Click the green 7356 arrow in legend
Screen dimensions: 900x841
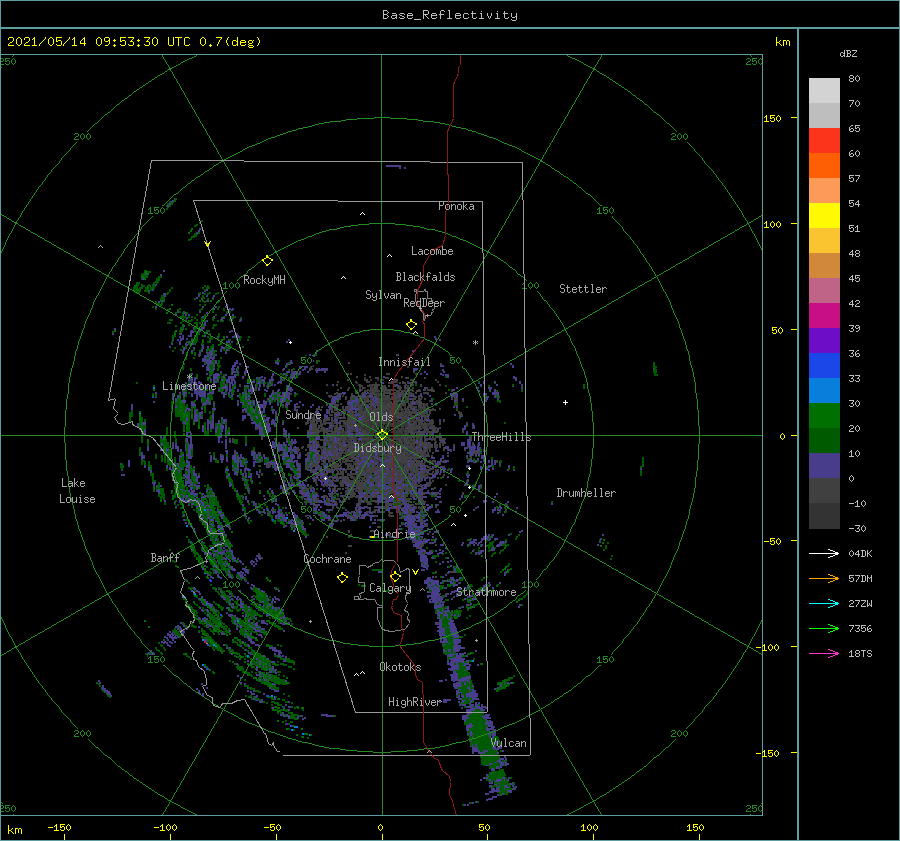click(x=824, y=629)
